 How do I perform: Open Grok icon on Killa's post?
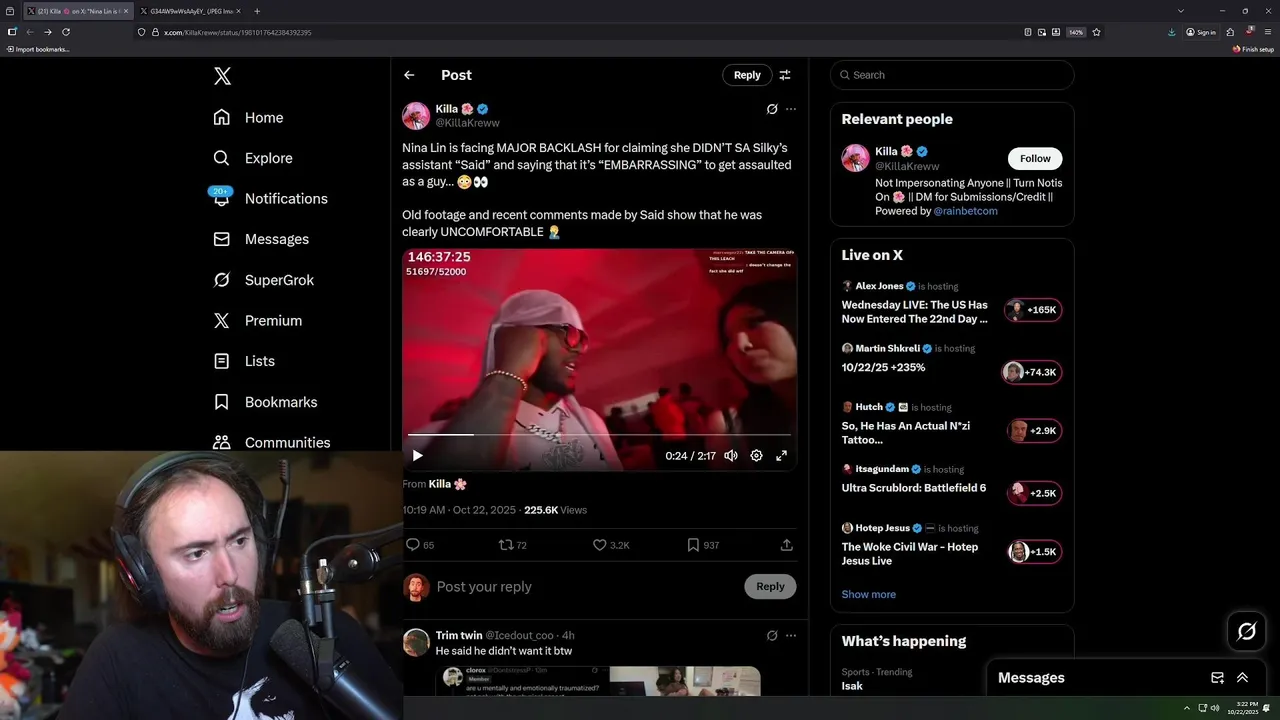click(x=772, y=109)
